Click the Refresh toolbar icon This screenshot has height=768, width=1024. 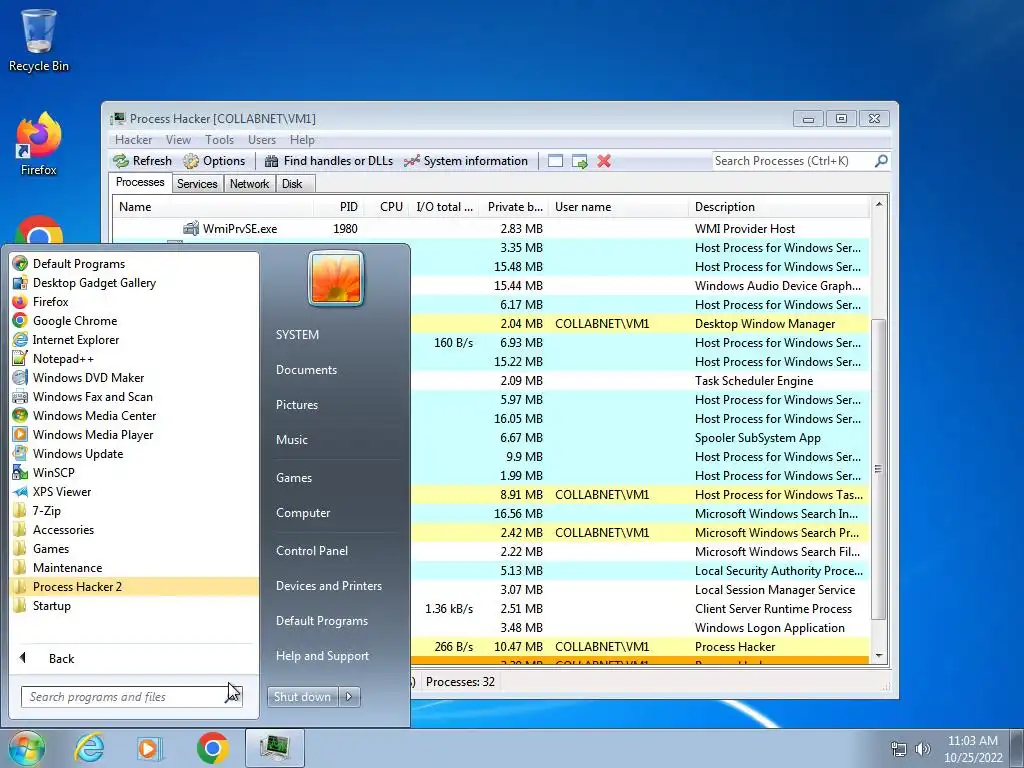click(x=142, y=161)
